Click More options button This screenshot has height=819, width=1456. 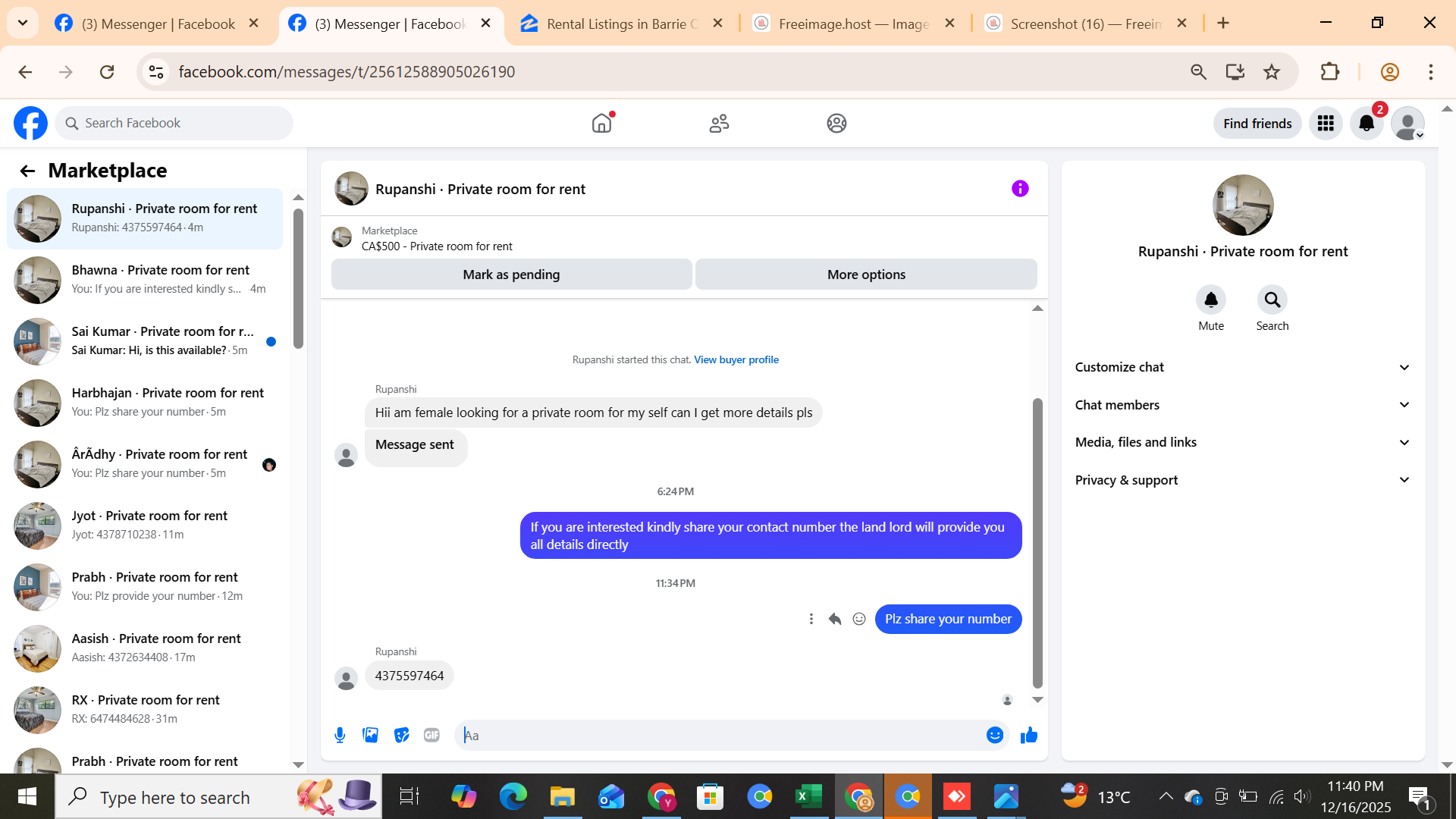coord(866,275)
